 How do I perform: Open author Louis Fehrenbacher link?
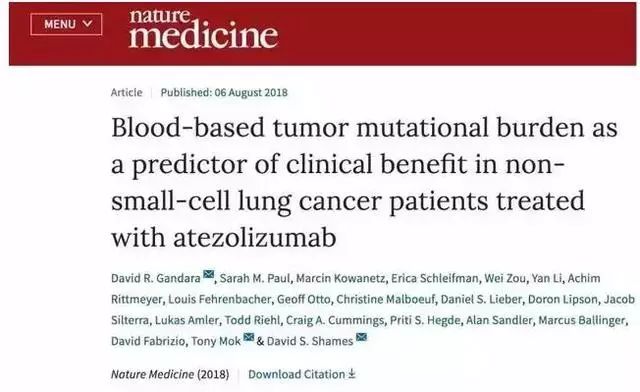tap(220, 299)
